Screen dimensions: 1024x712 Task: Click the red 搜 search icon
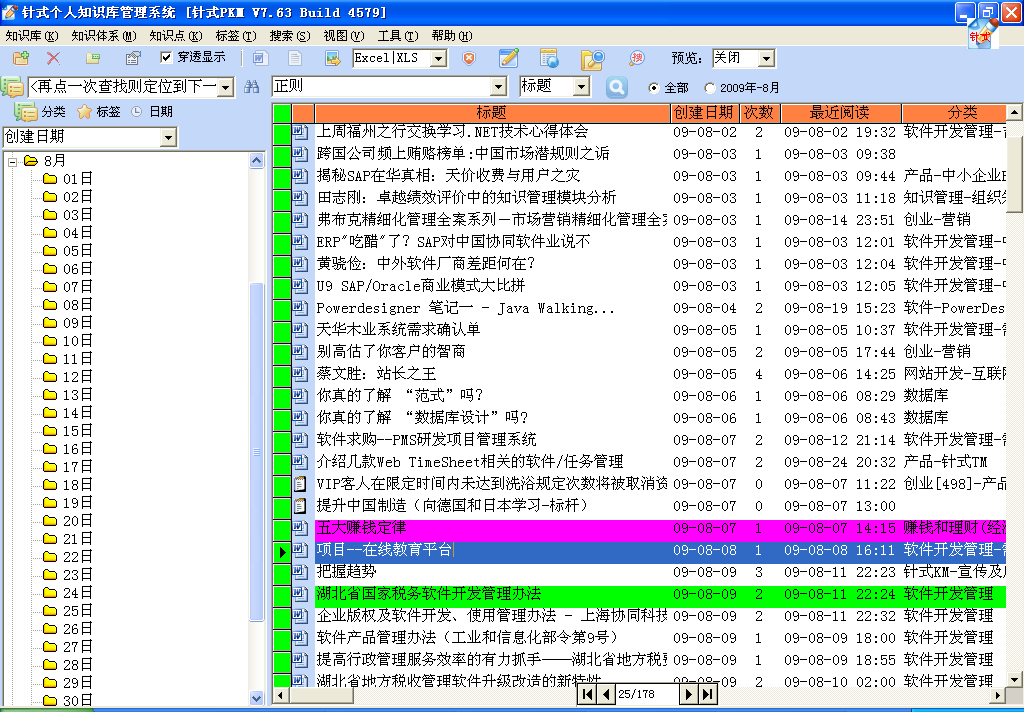637,58
